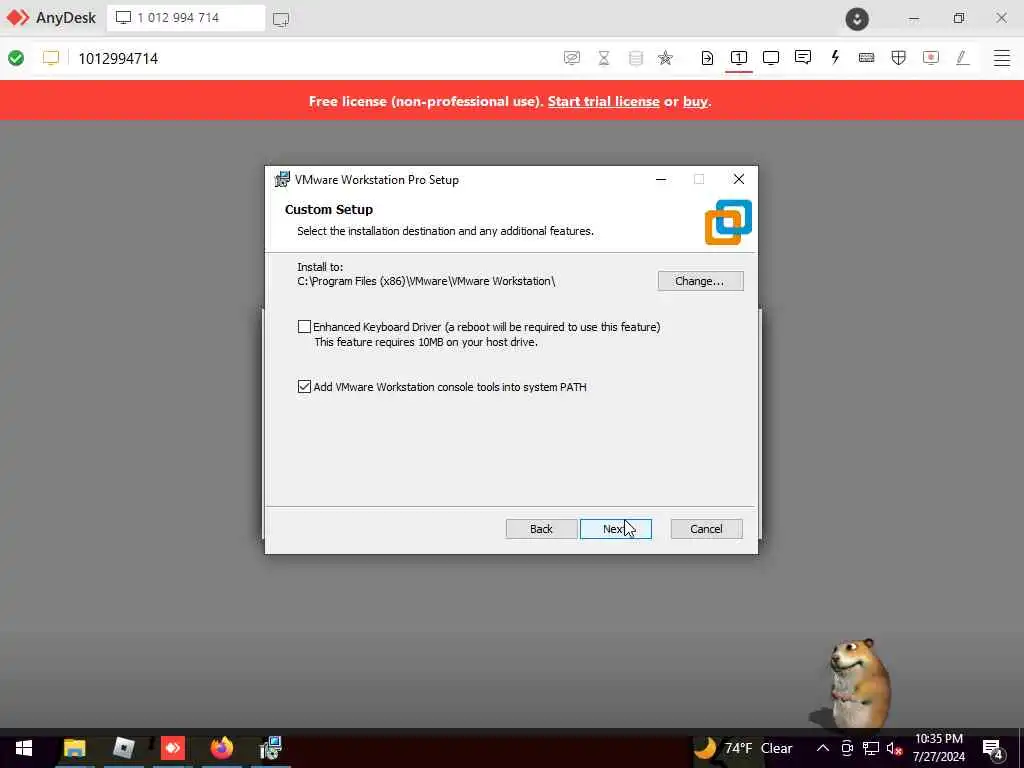Open Firefox from the remote taskbar

(x=222, y=748)
